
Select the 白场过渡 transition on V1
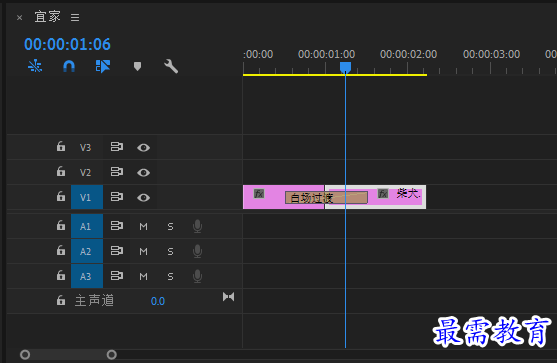[x=326, y=197]
